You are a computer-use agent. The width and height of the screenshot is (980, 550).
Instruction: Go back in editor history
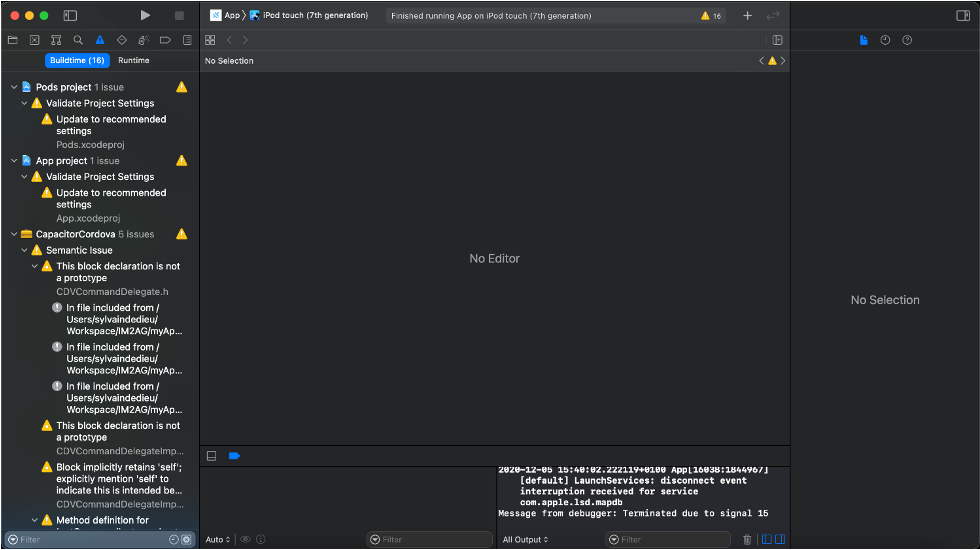(229, 40)
